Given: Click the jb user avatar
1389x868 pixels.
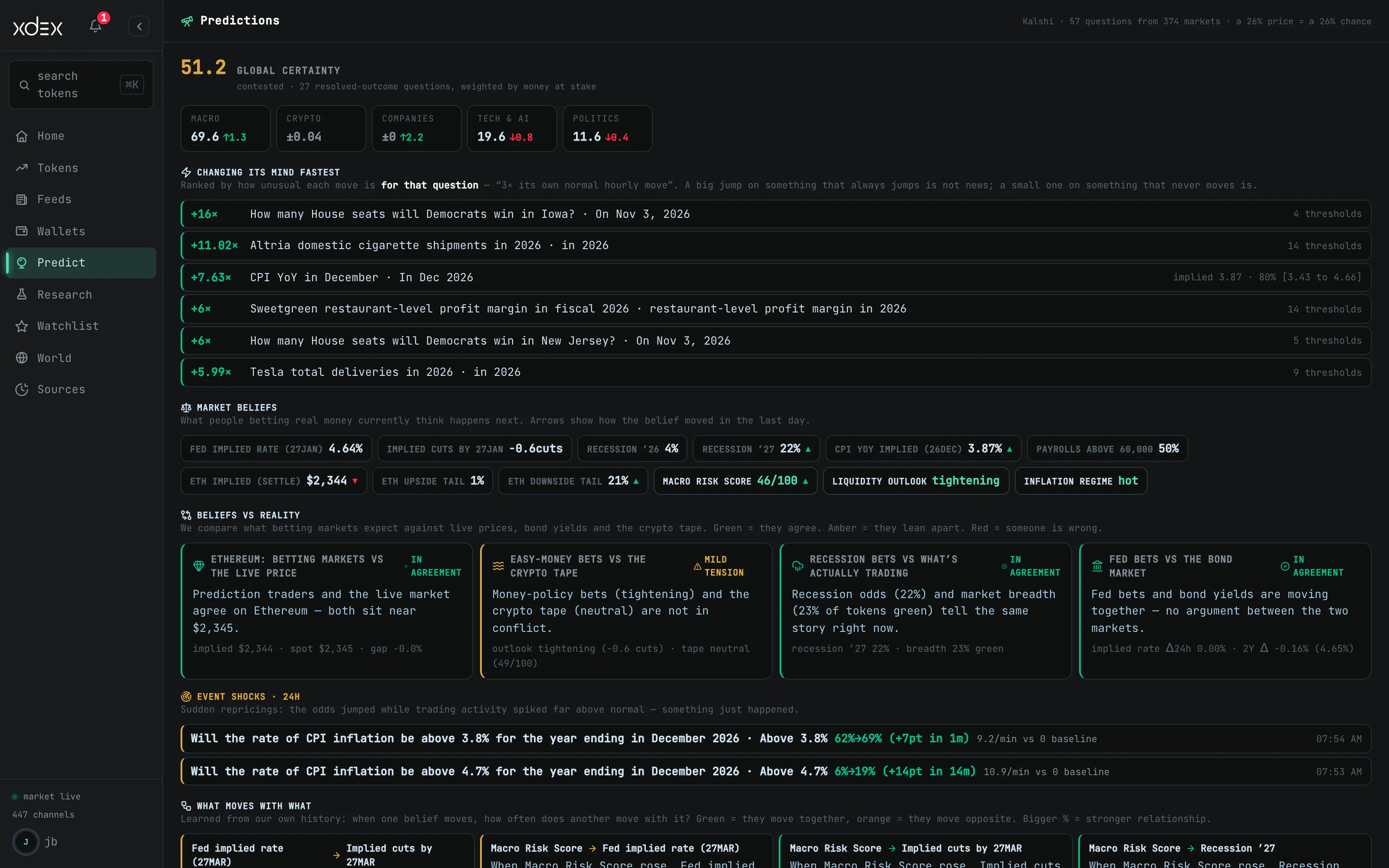Looking at the screenshot, I should click(x=25, y=842).
